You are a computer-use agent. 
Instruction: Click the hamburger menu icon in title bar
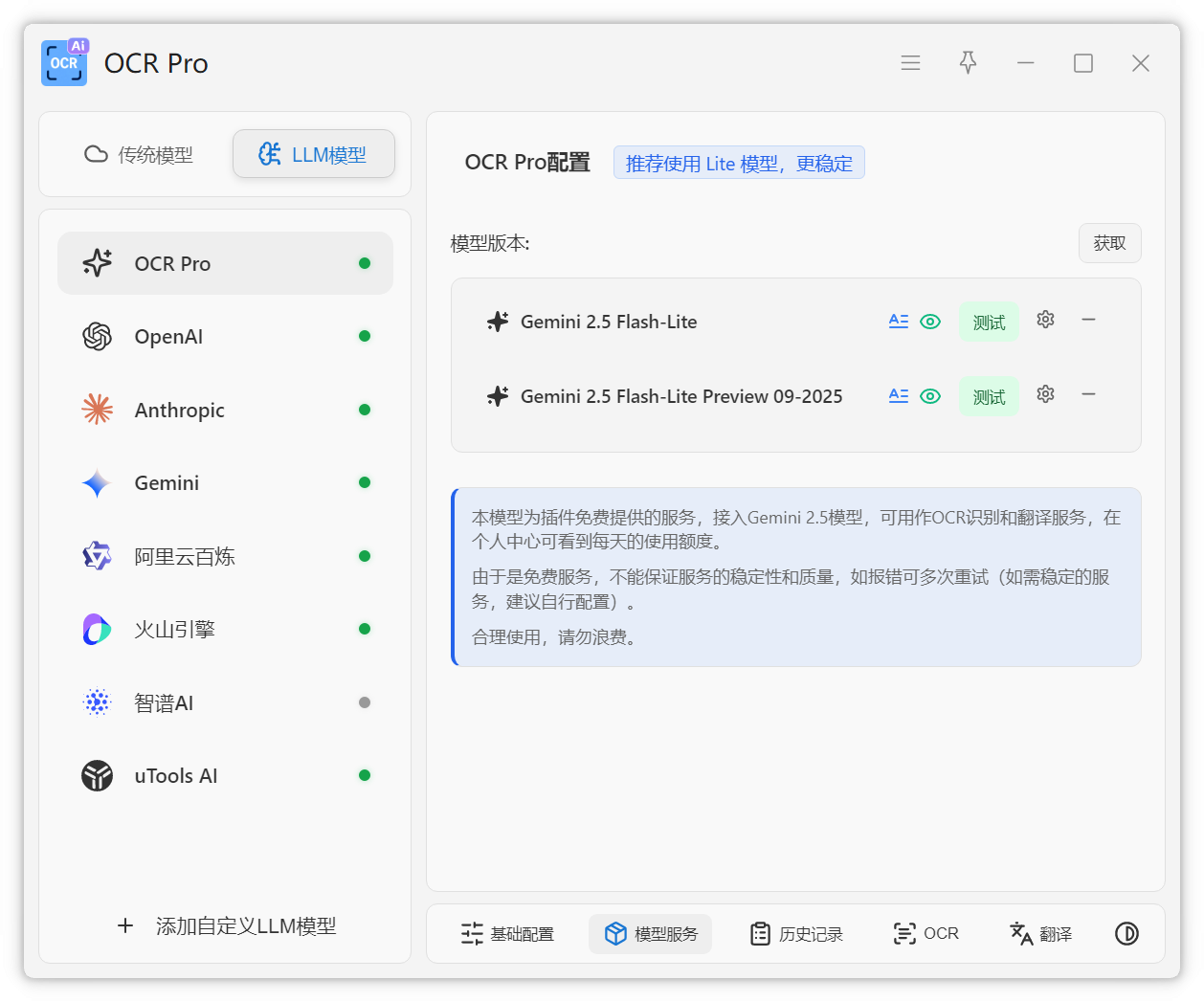[910, 63]
